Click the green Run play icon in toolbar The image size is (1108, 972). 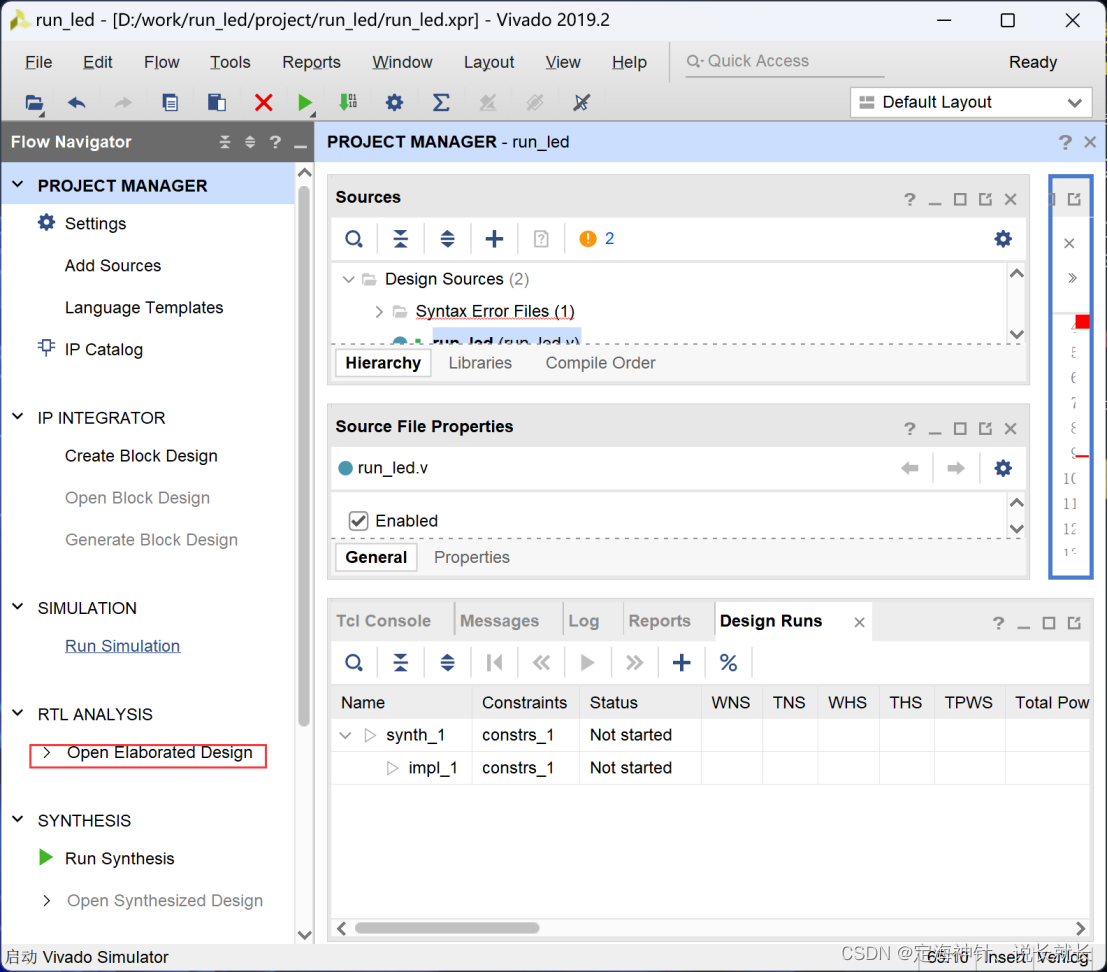(305, 103)
